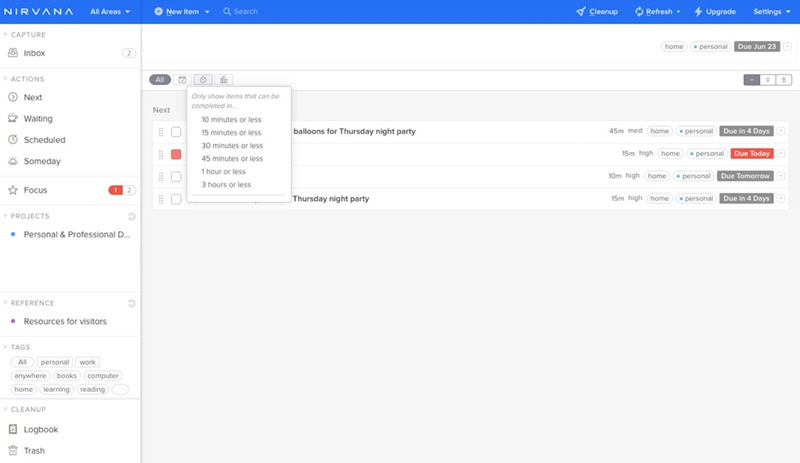The height and width of the screenshot is (463, 800).
Task: Check the Due Tomorrow task checkbox
Action: (176, 177)
